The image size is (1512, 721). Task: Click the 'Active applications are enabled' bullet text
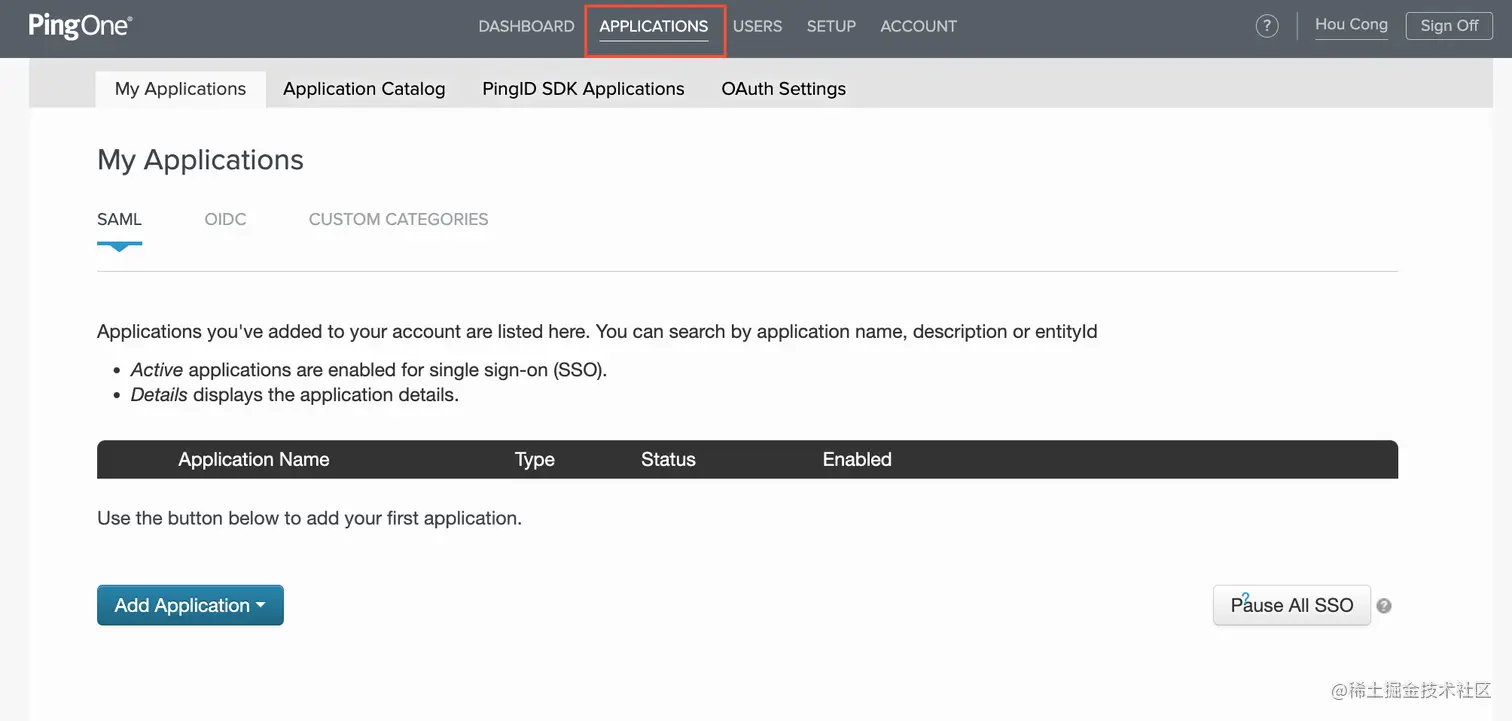(x=369, y=370)
